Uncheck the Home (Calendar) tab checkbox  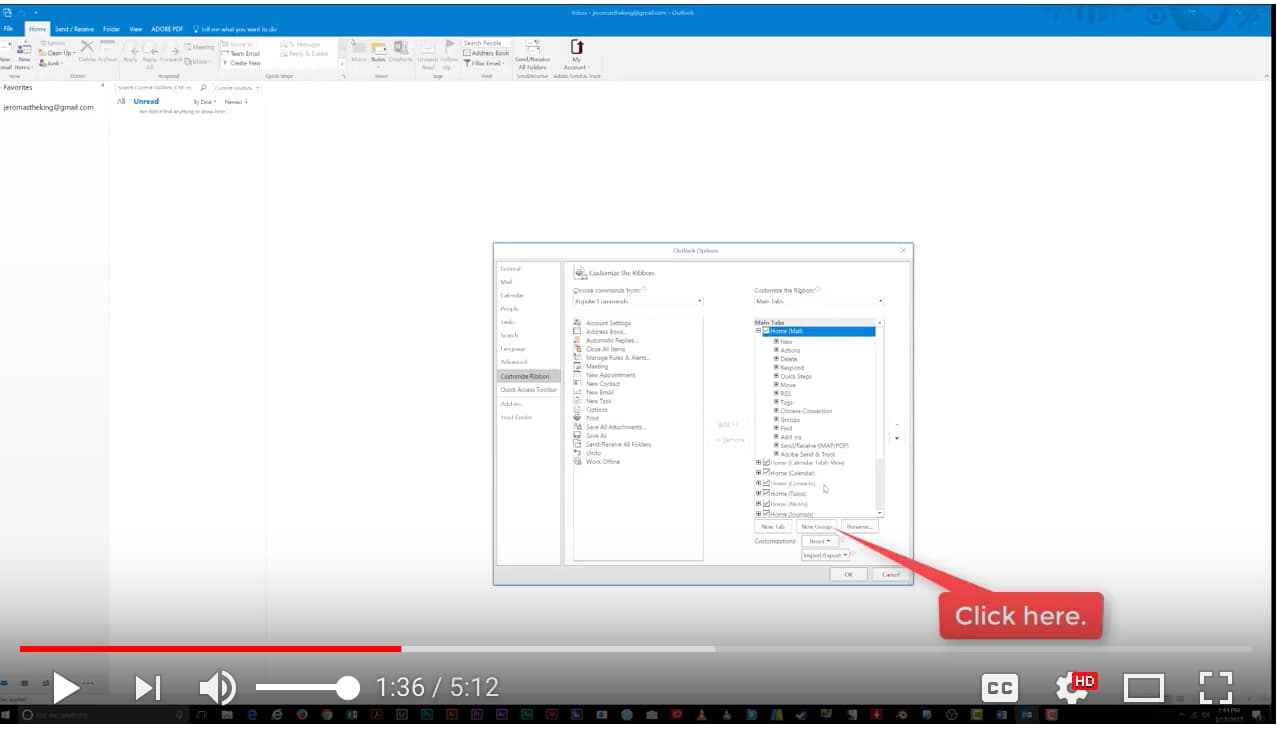764,474
